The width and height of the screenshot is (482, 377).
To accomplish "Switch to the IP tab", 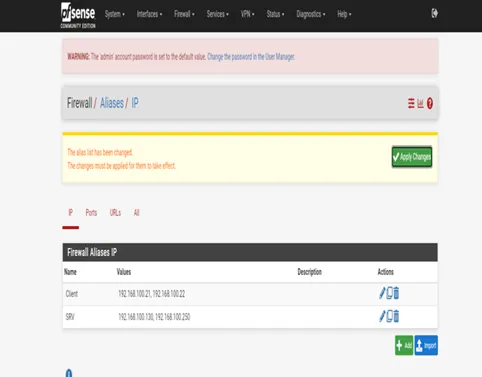I will [70, 213].
